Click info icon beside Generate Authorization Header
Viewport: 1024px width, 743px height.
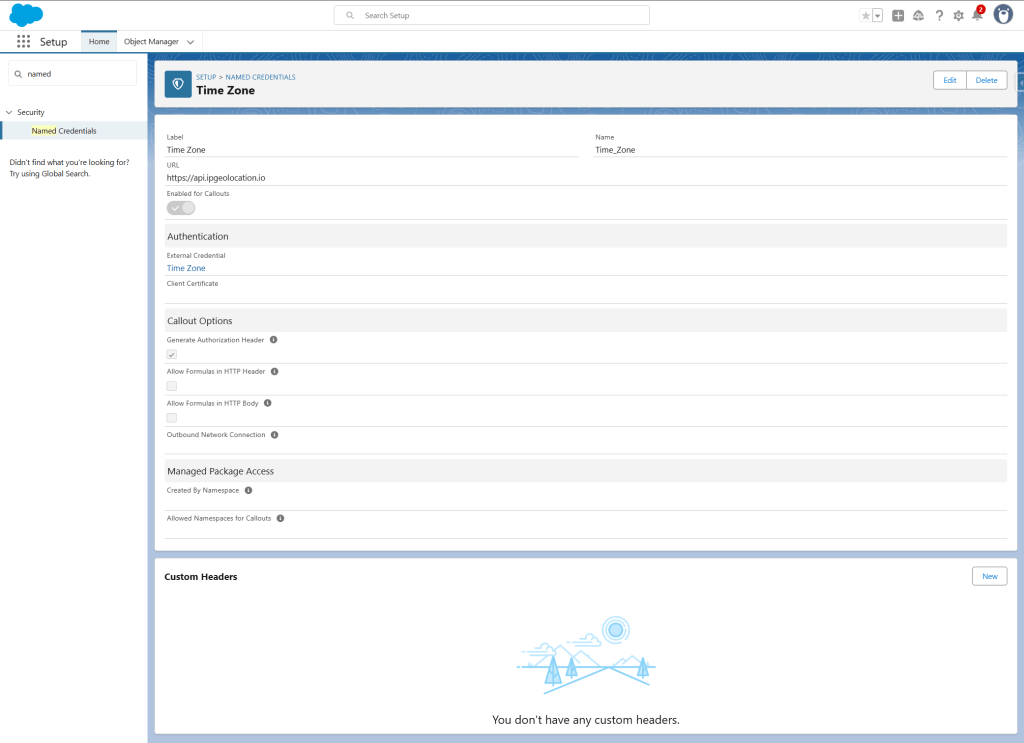[273, 340]
